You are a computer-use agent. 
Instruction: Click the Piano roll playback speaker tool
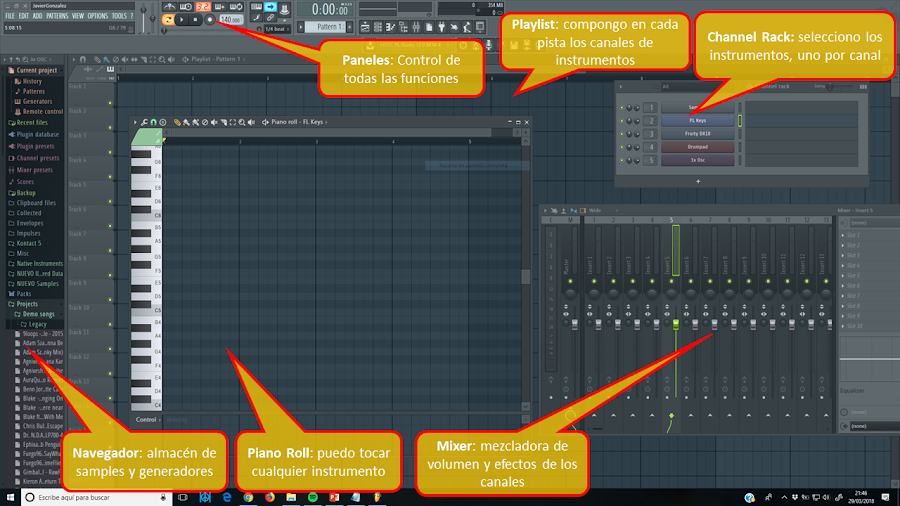(251, 122)
